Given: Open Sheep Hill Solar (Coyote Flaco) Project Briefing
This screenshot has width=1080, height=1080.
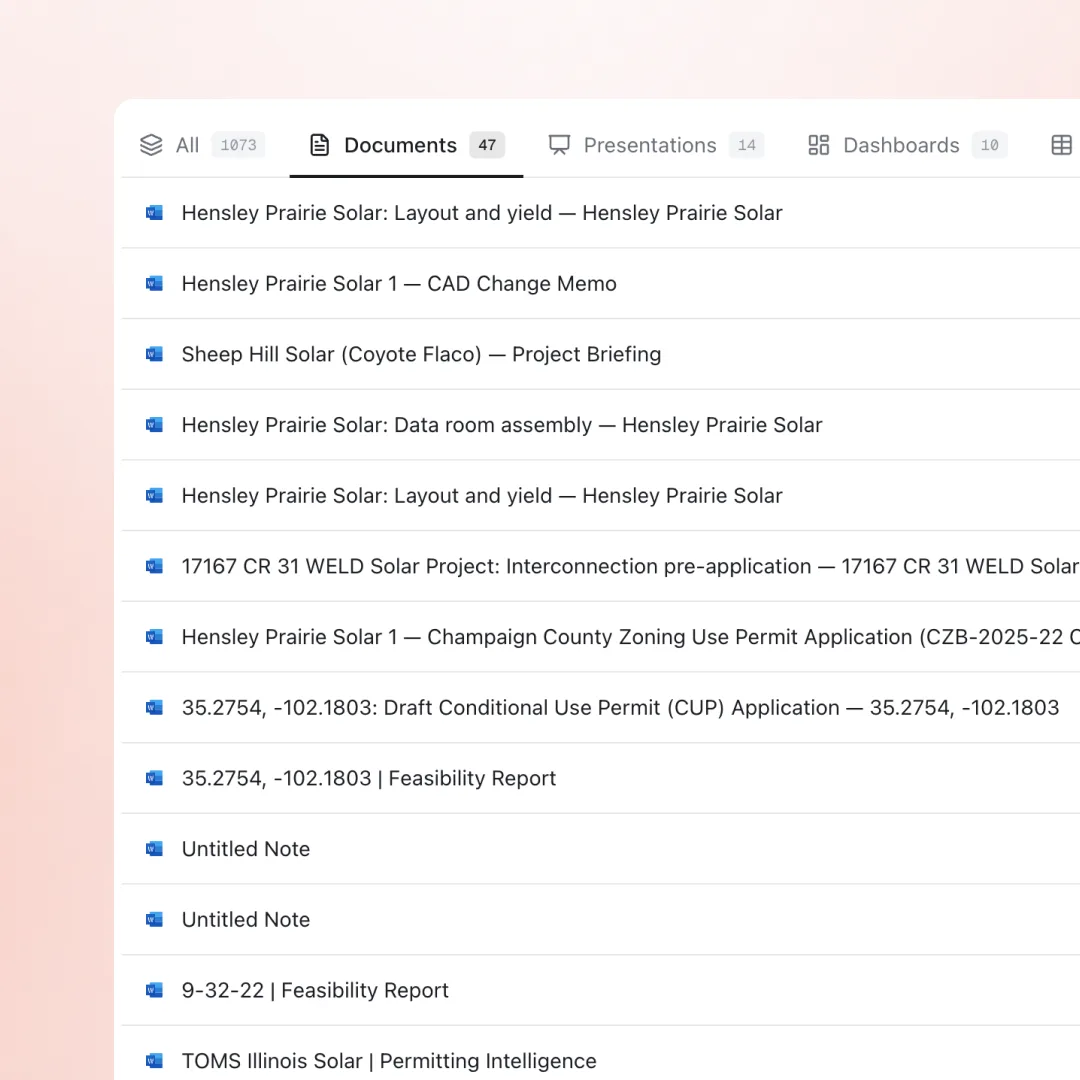Looking at the screenshot, I should [x=422, y=354].
